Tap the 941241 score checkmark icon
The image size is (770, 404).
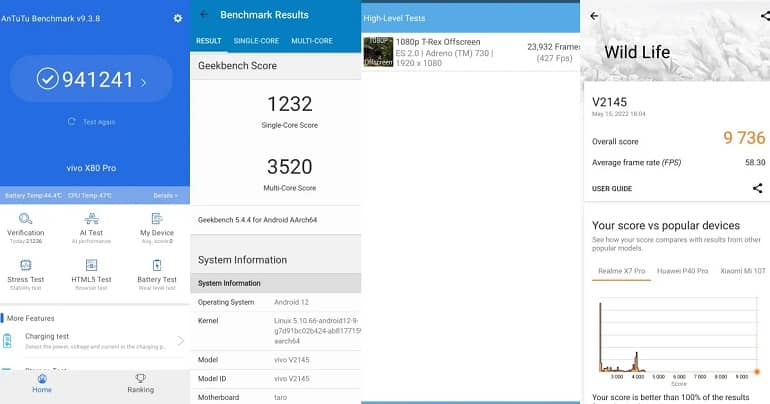coord(48,79)
